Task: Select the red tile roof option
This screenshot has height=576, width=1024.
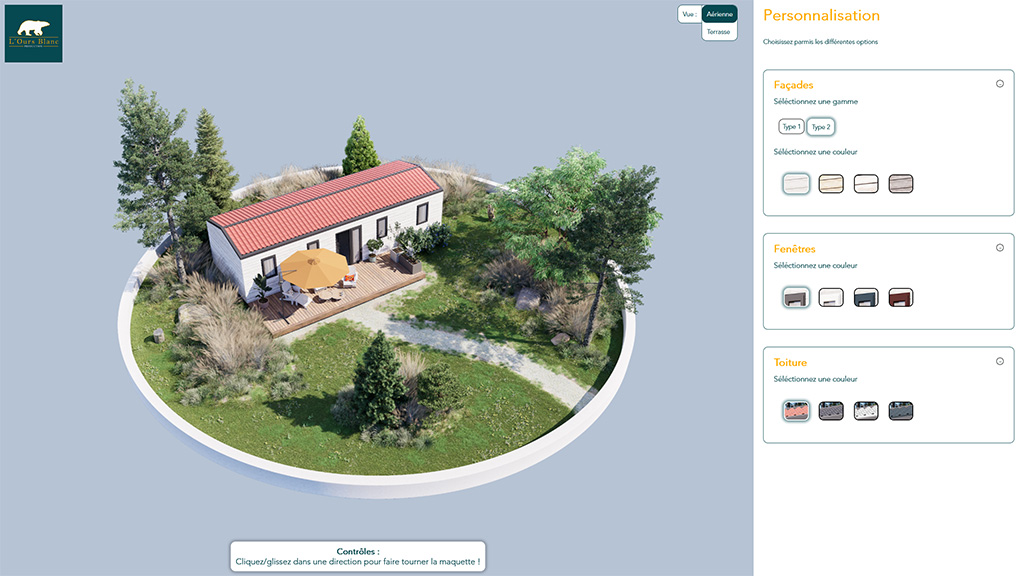Action: [x=796, y=411]
